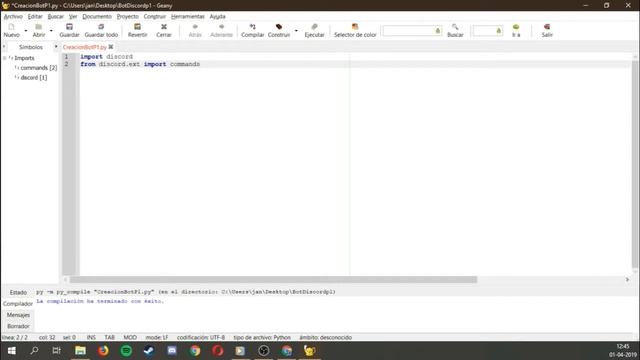Select the Símbolos sidebar tab
This screenshot has height=360, width=640.
[31, 47]
